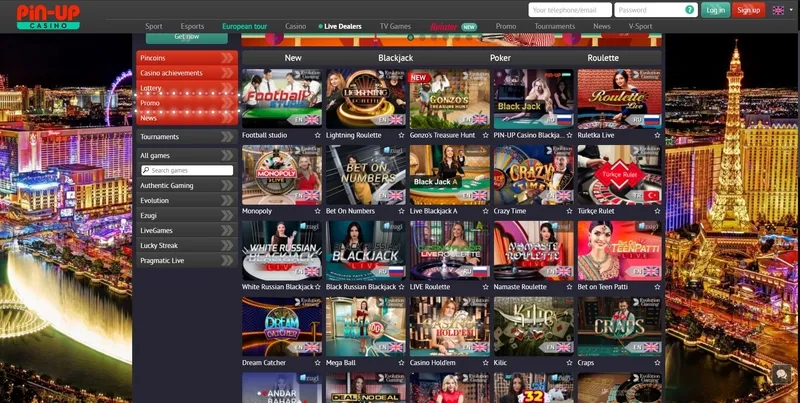Open language selector UK flag
This screenshot has width=800, height=403.
tap(778, 10)
